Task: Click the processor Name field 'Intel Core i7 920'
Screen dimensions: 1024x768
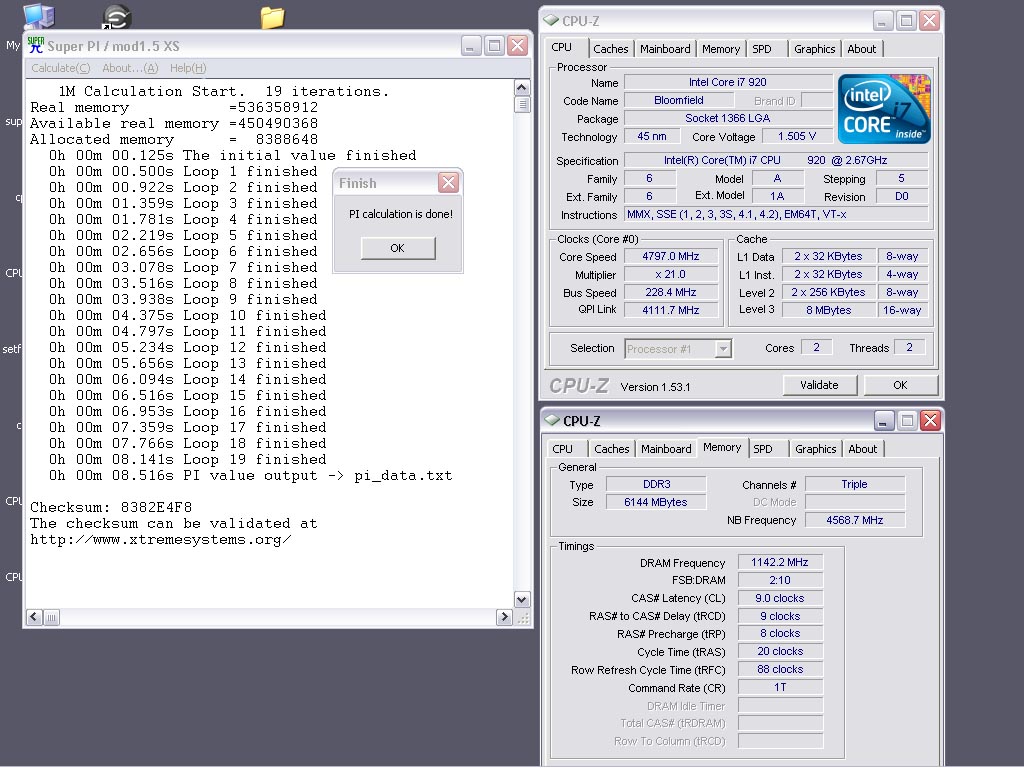Action: coord(728,82)
